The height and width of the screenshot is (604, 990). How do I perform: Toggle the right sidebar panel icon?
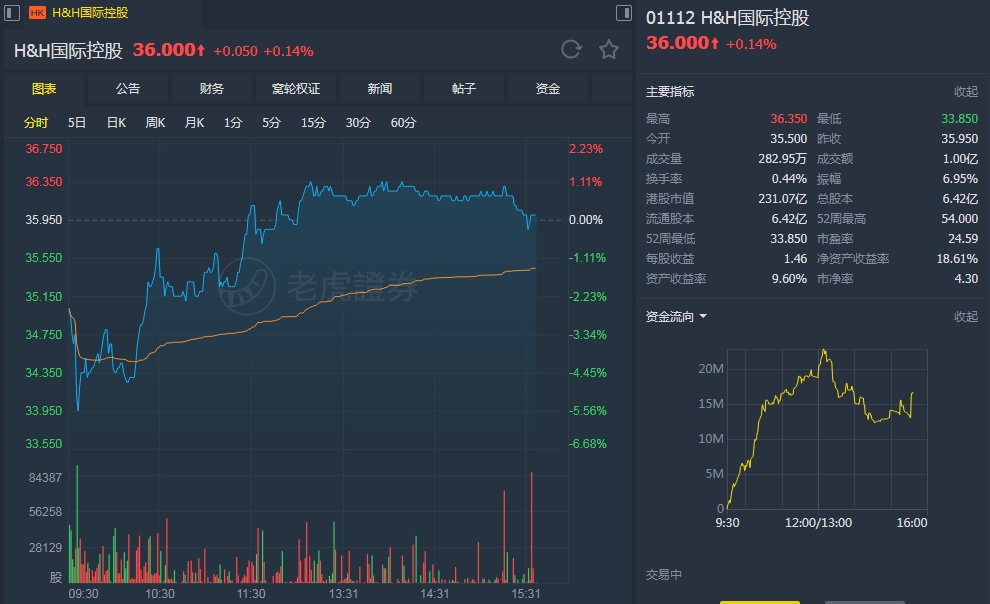pos(624,13)
